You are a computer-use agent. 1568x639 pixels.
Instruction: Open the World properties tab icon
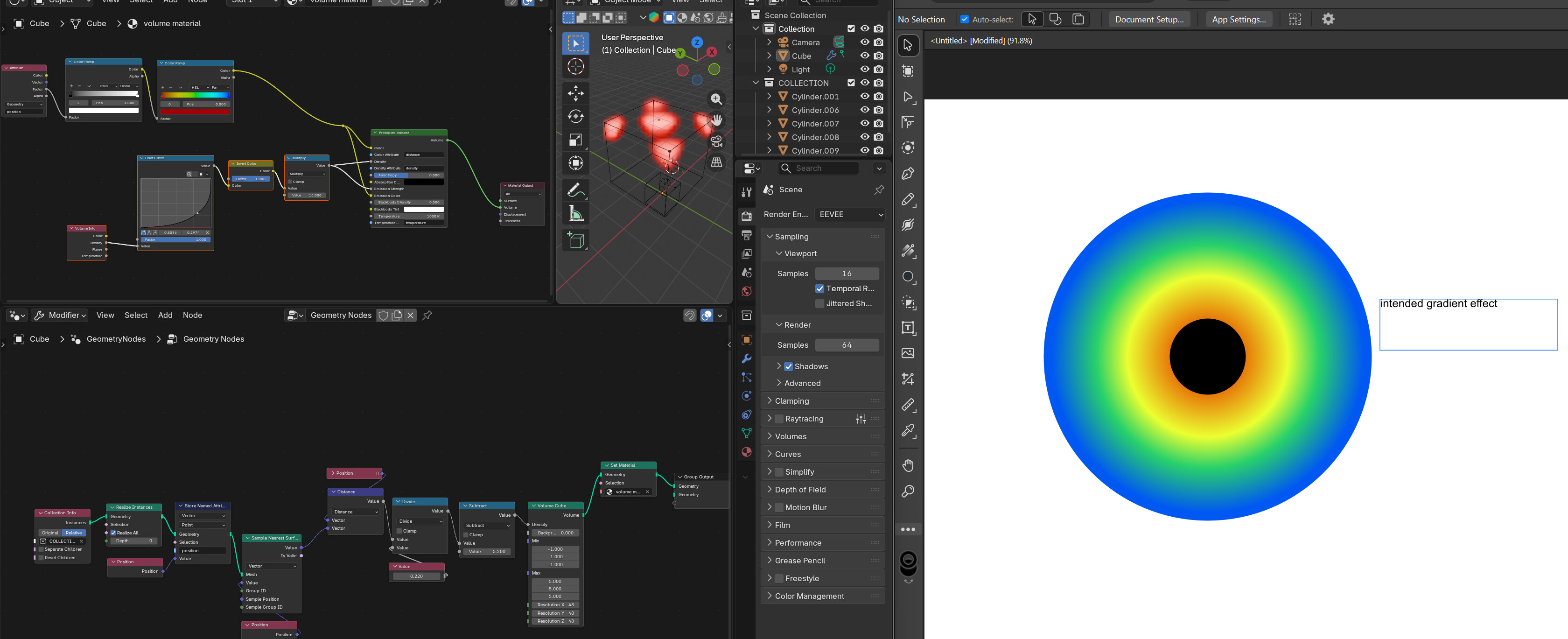746,291
